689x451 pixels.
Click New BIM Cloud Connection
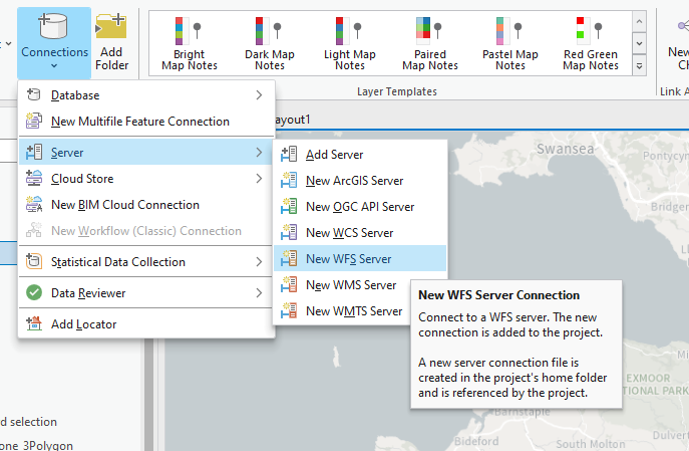125,205
